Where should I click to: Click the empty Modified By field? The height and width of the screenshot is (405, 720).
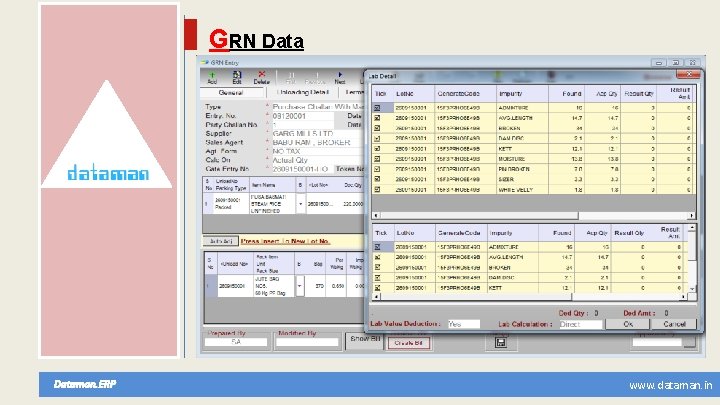pyautogui.click(x=307, y=342)
